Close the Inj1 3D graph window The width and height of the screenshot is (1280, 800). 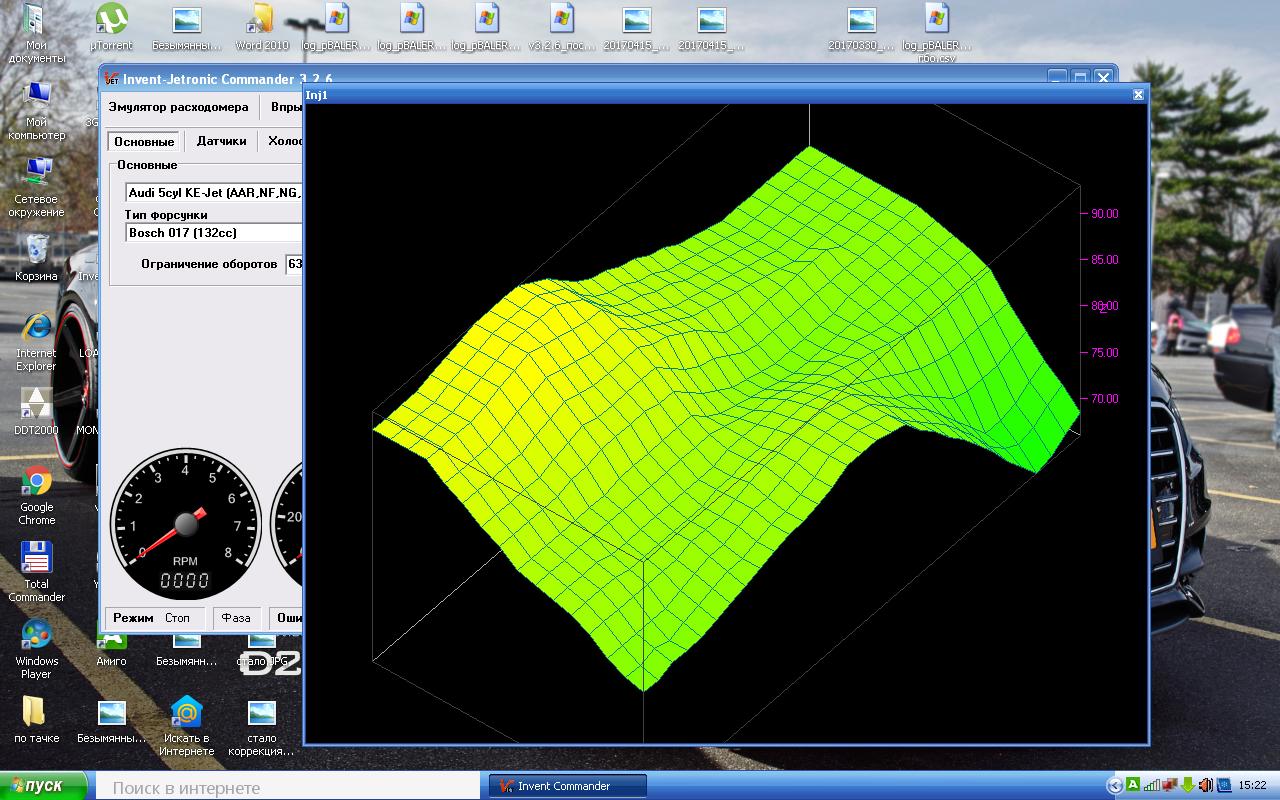click(1138, 95)
